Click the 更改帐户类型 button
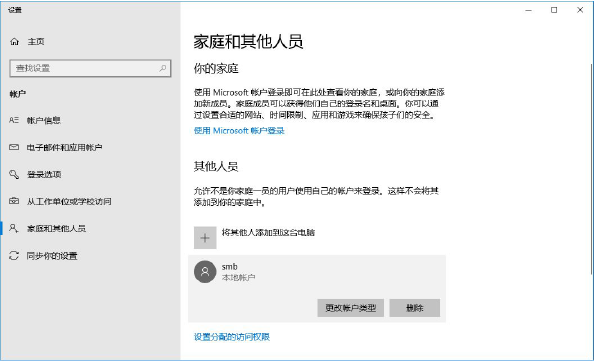Image resolution: width=594 pixels, height=361 pixels. coord(350,308)
